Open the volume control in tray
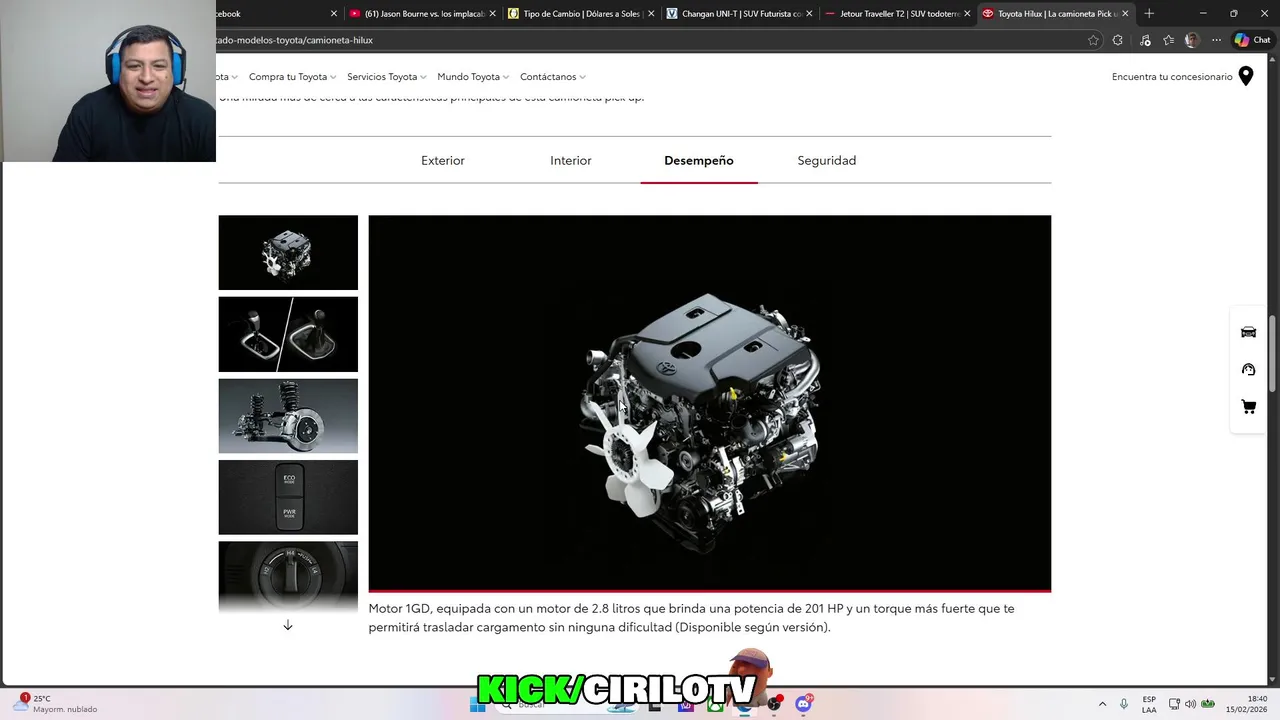 (1191, 704)
